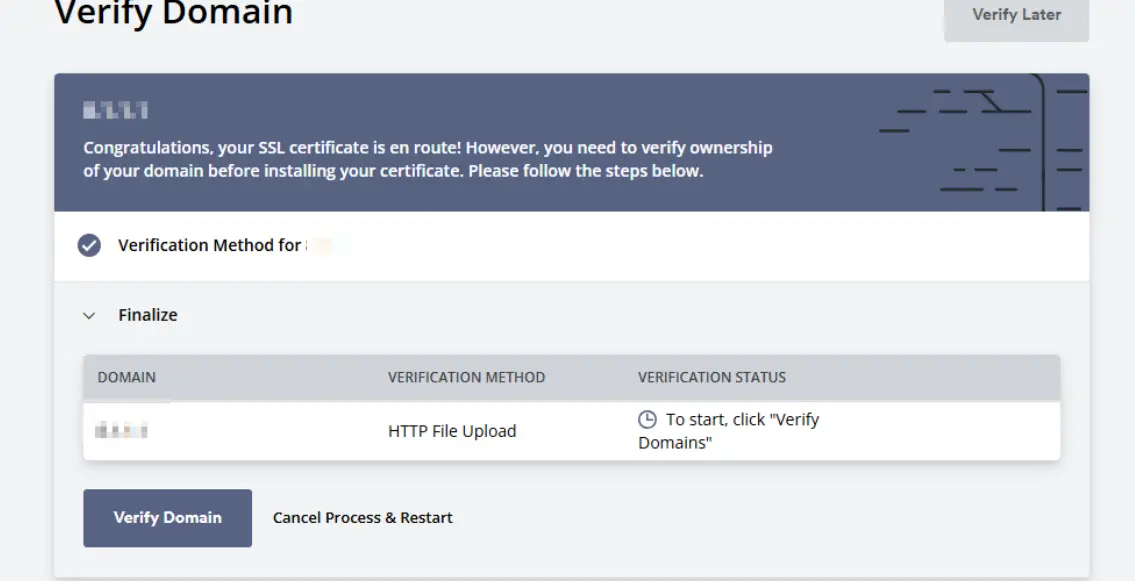Click the blurred domain name in table row

tap(121, 431)
